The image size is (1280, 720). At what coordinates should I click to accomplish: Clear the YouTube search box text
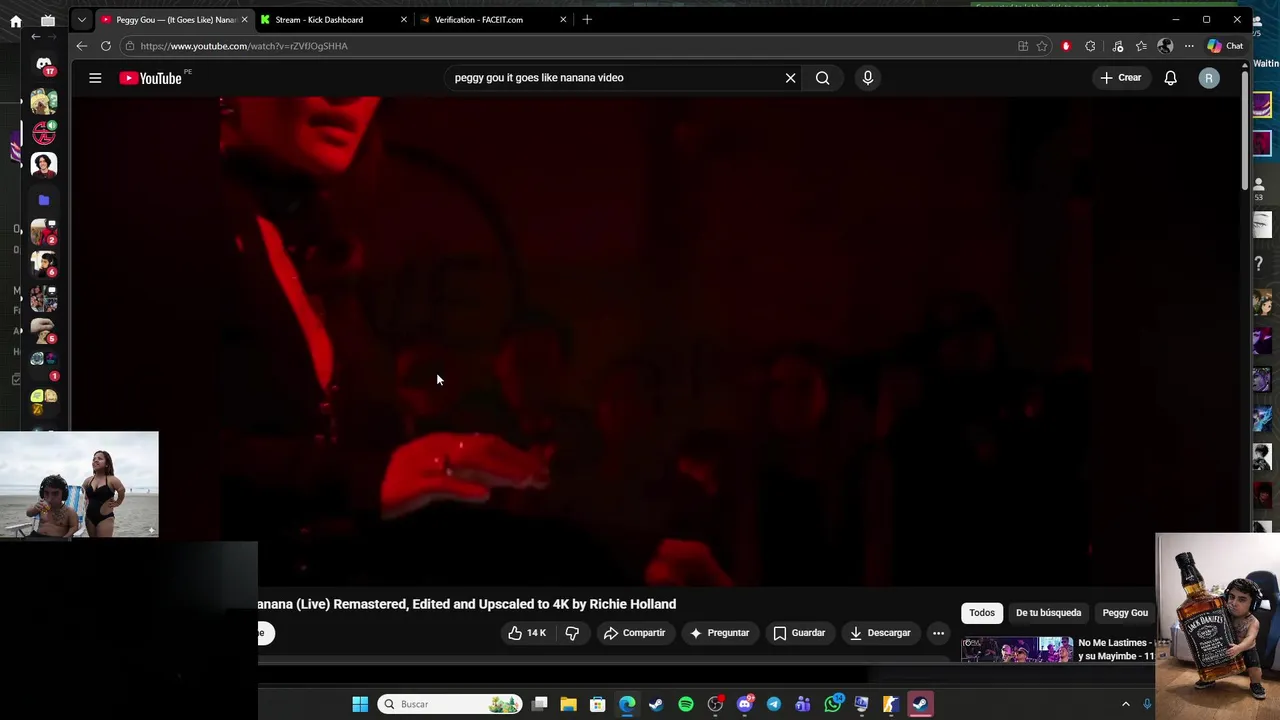pos(790,78)
